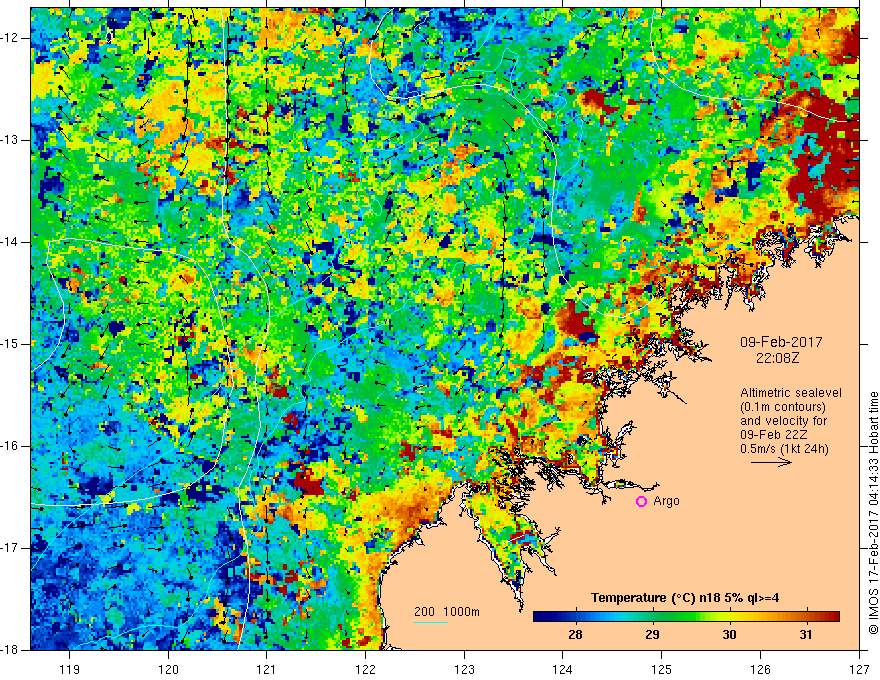This screenshot has height=680, width=880.
Task: Click the temperature colorbar at 28
Action: pos(575,617)
